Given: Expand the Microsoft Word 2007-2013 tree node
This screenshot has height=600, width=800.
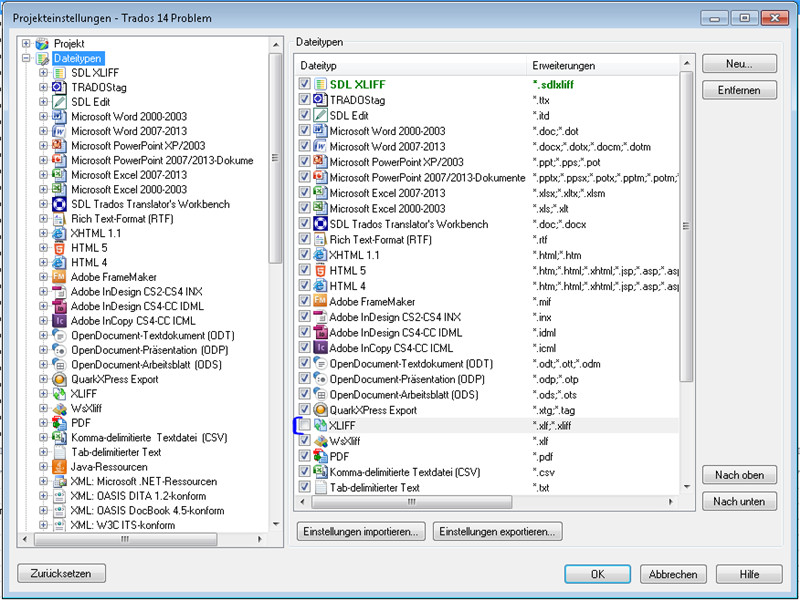Looking at the screenshot, I should tap(43, 131).
